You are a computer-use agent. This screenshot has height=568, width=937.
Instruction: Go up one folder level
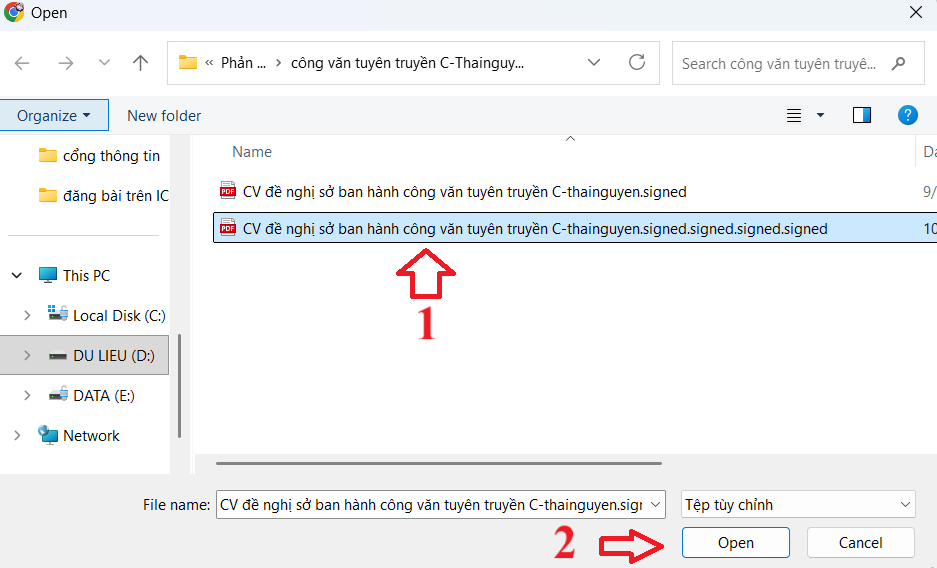(x=141, y=63)
